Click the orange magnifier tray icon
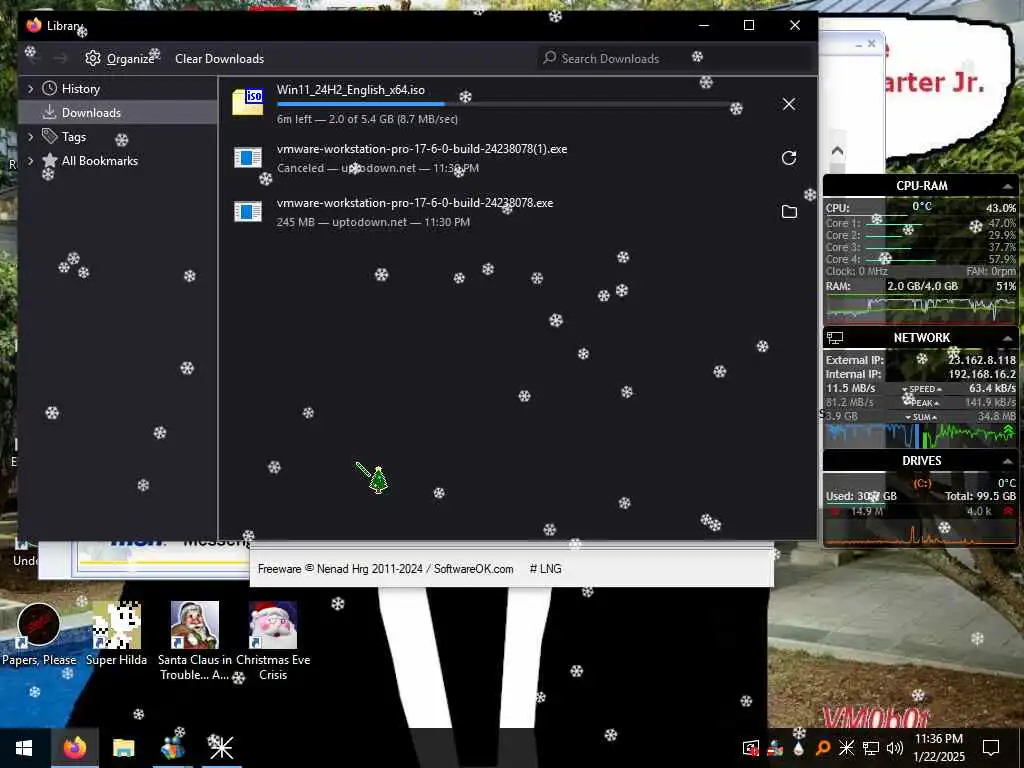1024x768 pixels. [x=823, y=748]
